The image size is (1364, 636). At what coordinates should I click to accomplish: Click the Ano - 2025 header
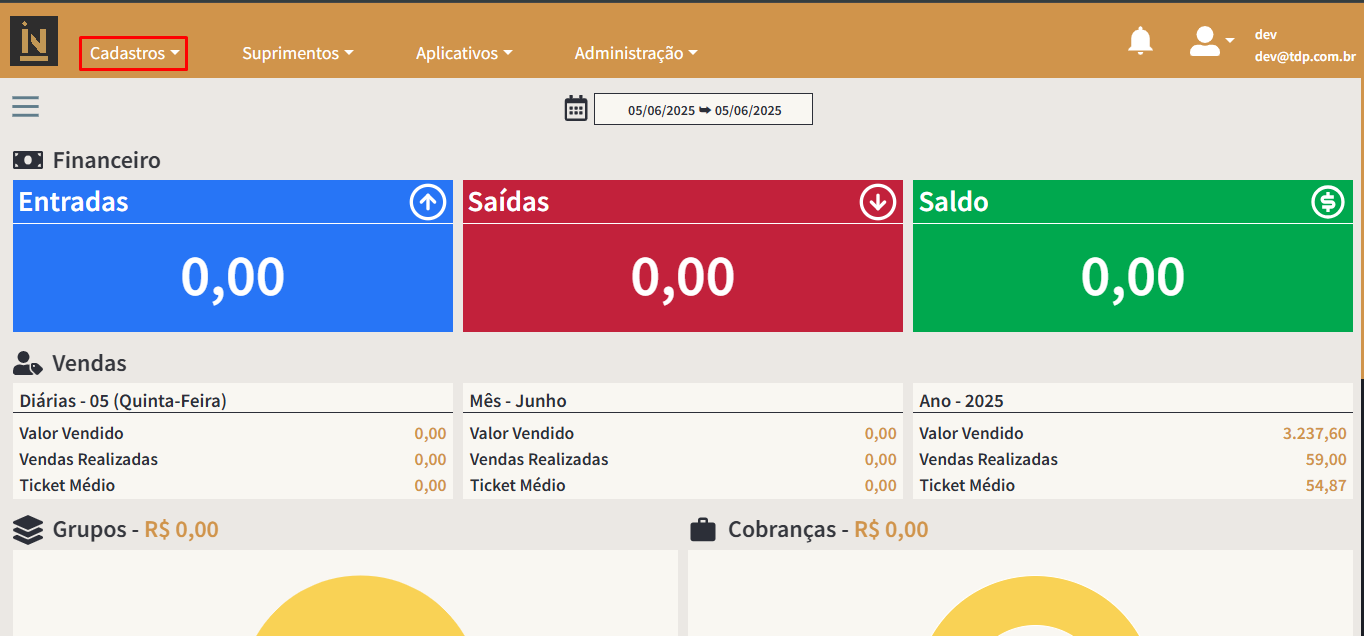(961, 401)
